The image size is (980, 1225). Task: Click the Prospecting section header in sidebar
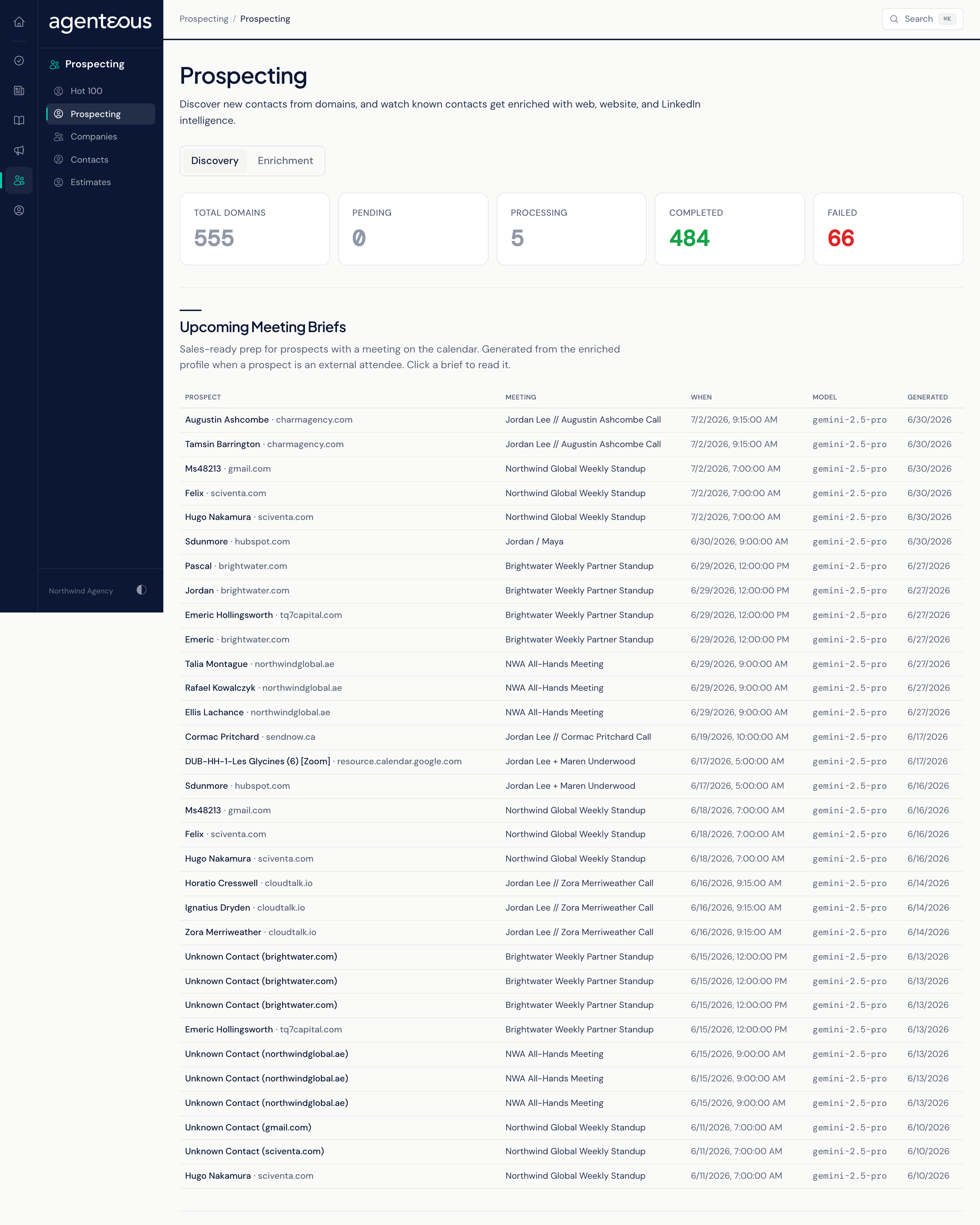[x=87, y=64]
